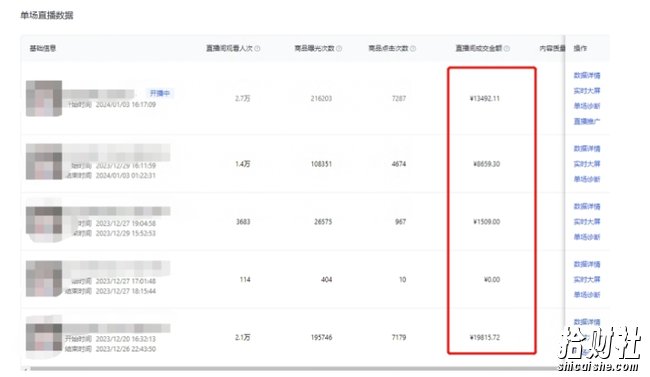650x377 pixels.
Task: Click the ¥13492.11 amount cell
Action: [485, 99]
